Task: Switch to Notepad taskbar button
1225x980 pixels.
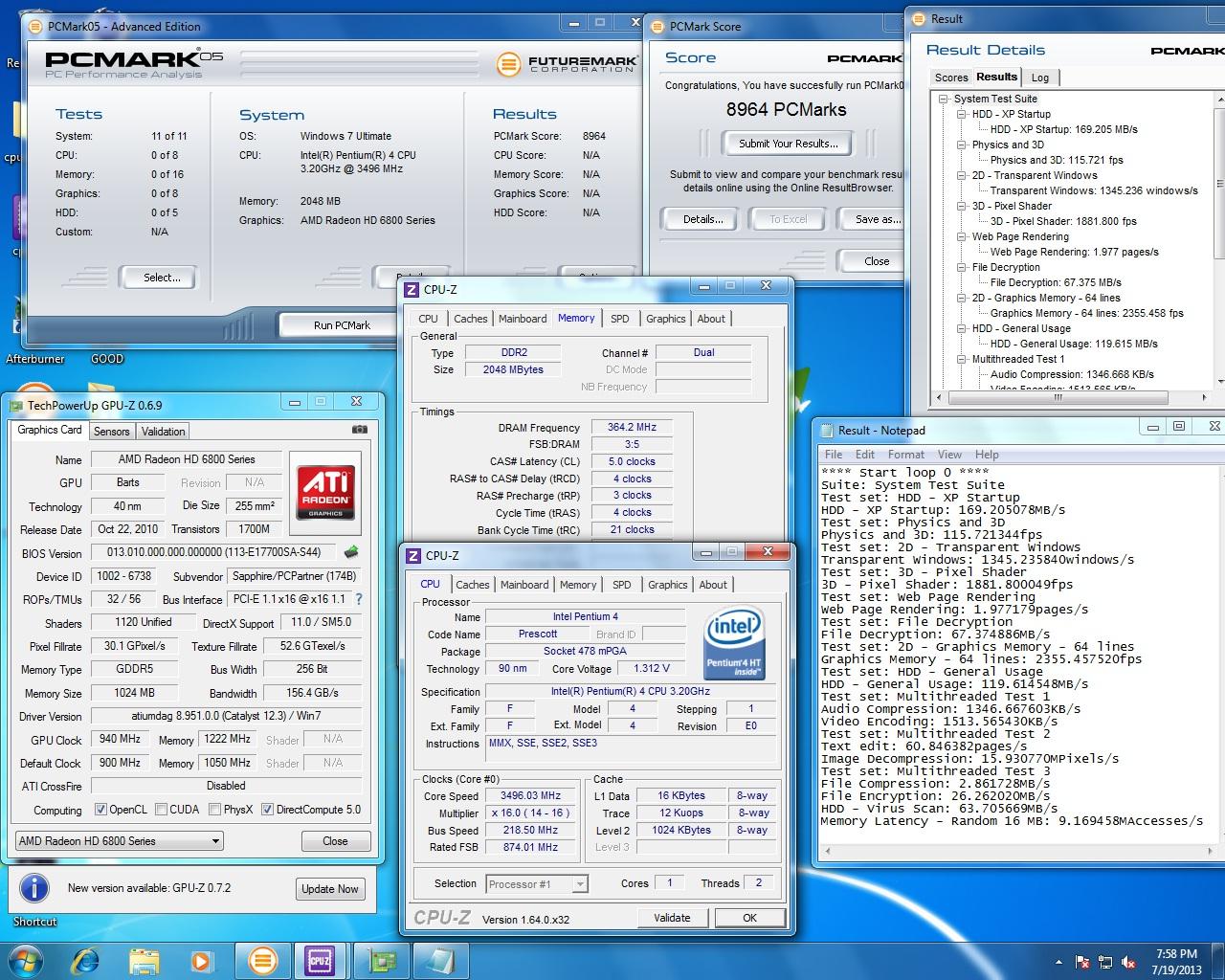Action: (439, 960)
